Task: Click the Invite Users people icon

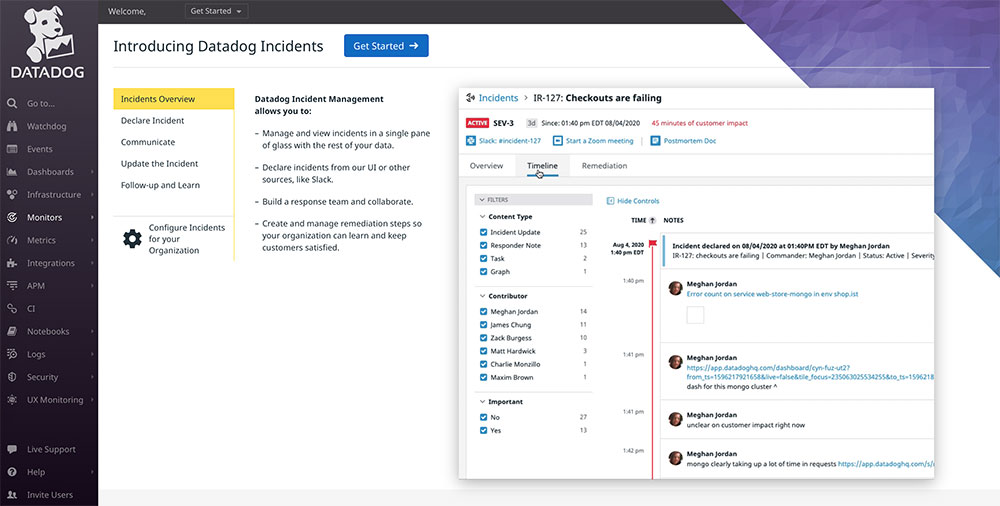Action: [x=11, y=495]
